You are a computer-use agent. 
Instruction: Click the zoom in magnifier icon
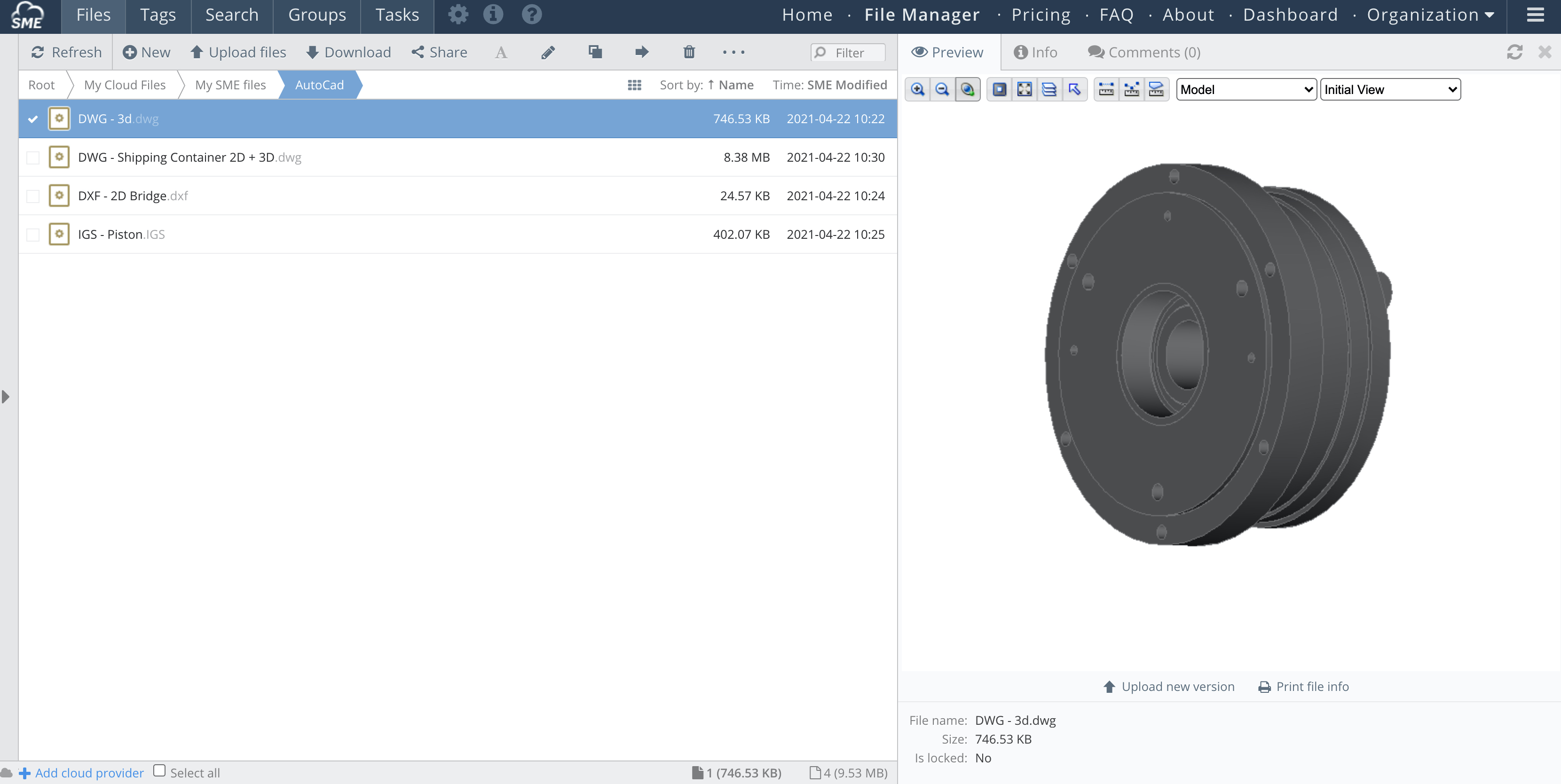[917, 90]
